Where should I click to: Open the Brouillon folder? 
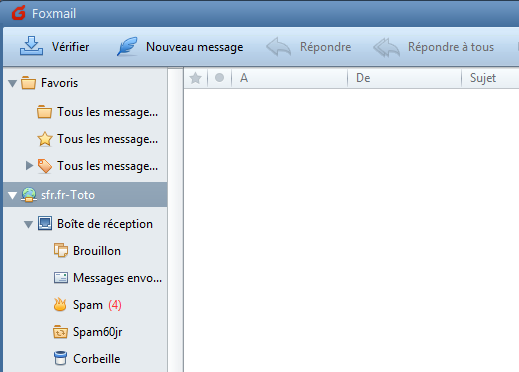click(x=97, y=251)
